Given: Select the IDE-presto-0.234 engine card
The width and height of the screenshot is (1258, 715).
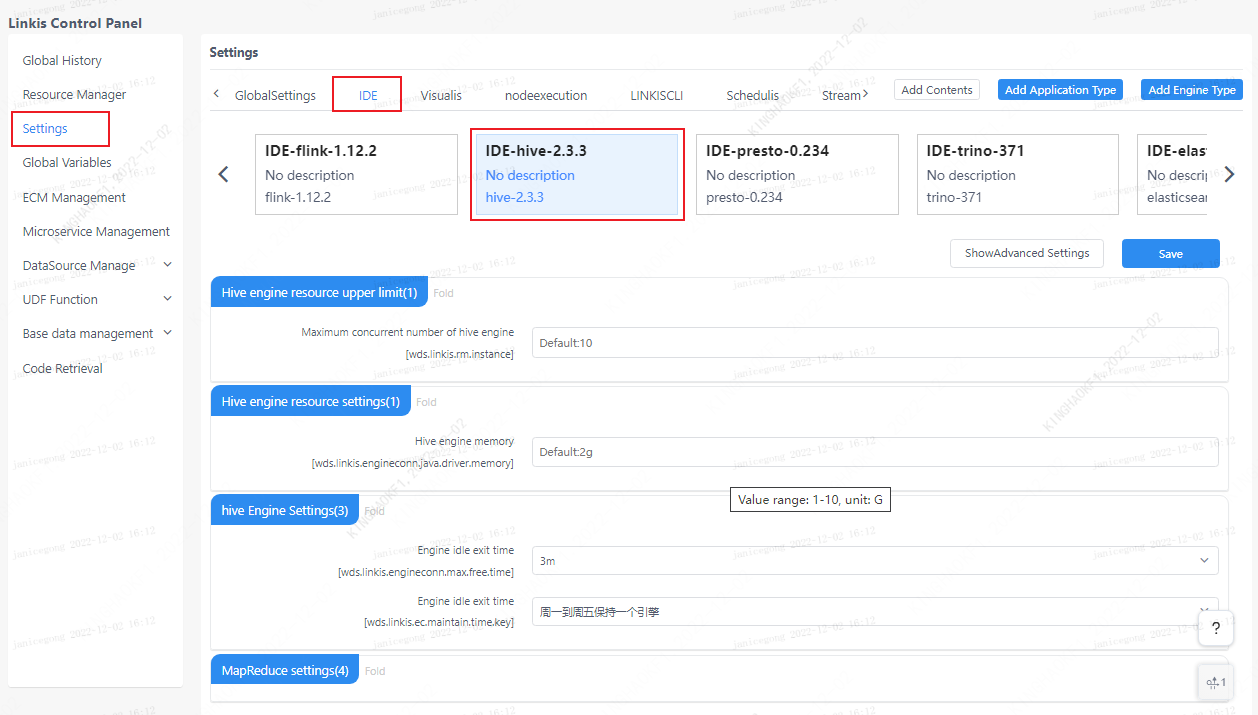Looking at the screenshot, I should [x=797, y=174].
